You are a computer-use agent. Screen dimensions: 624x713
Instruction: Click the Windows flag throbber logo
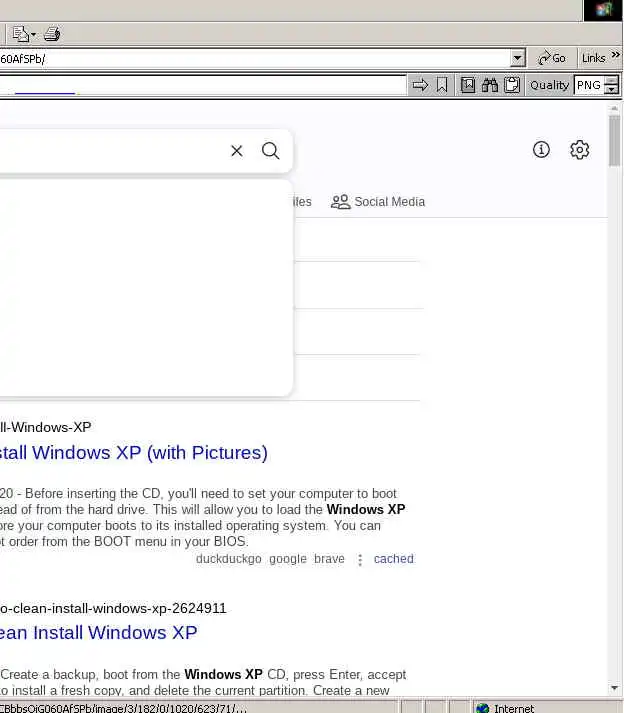point(604,9)
